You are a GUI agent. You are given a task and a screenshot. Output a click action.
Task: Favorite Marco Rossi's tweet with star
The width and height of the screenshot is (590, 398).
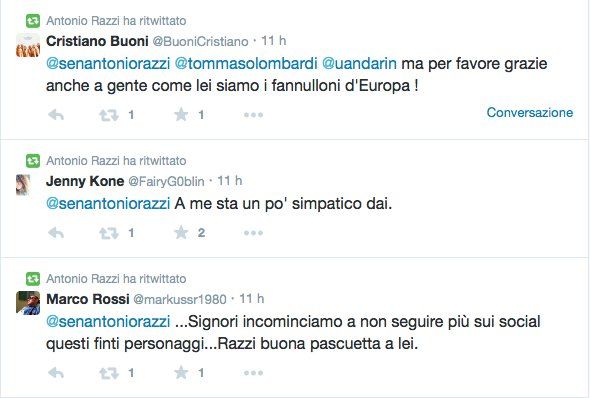pyautogui.click(x=181, y=372)
